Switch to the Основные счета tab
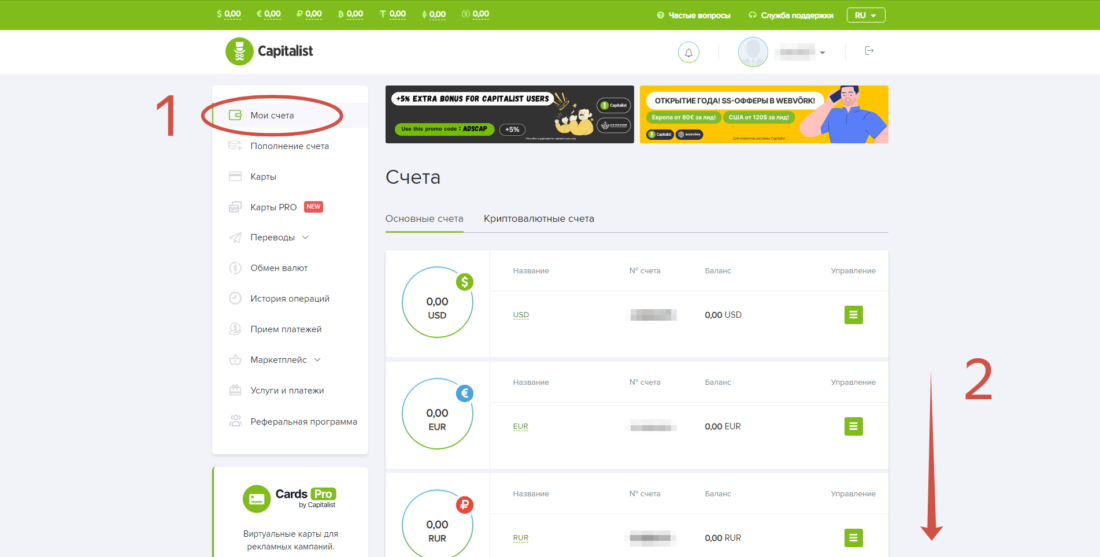Screen dimensions: 1100x557 (x=424, y=219)
